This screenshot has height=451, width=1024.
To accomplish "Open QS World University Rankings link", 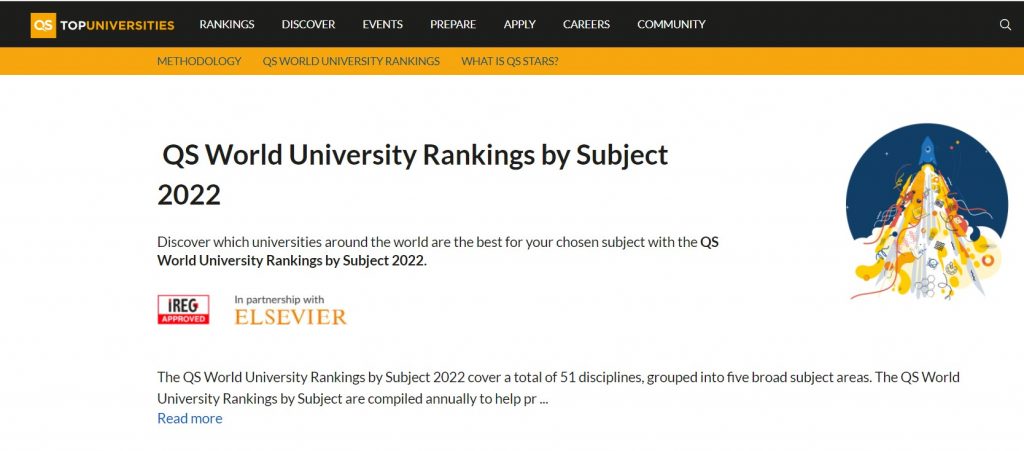I will coord(351,61).
